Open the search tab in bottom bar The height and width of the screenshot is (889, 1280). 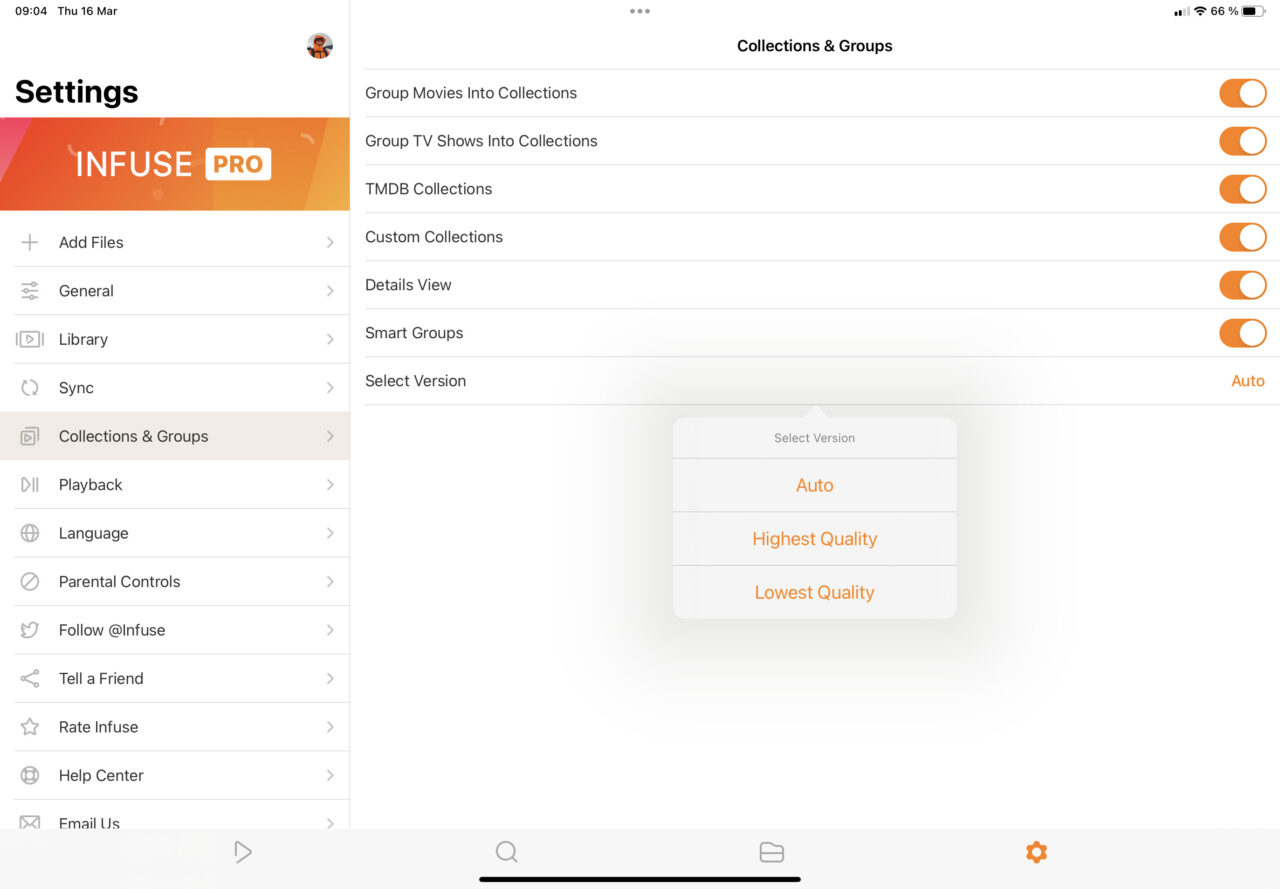507,852
